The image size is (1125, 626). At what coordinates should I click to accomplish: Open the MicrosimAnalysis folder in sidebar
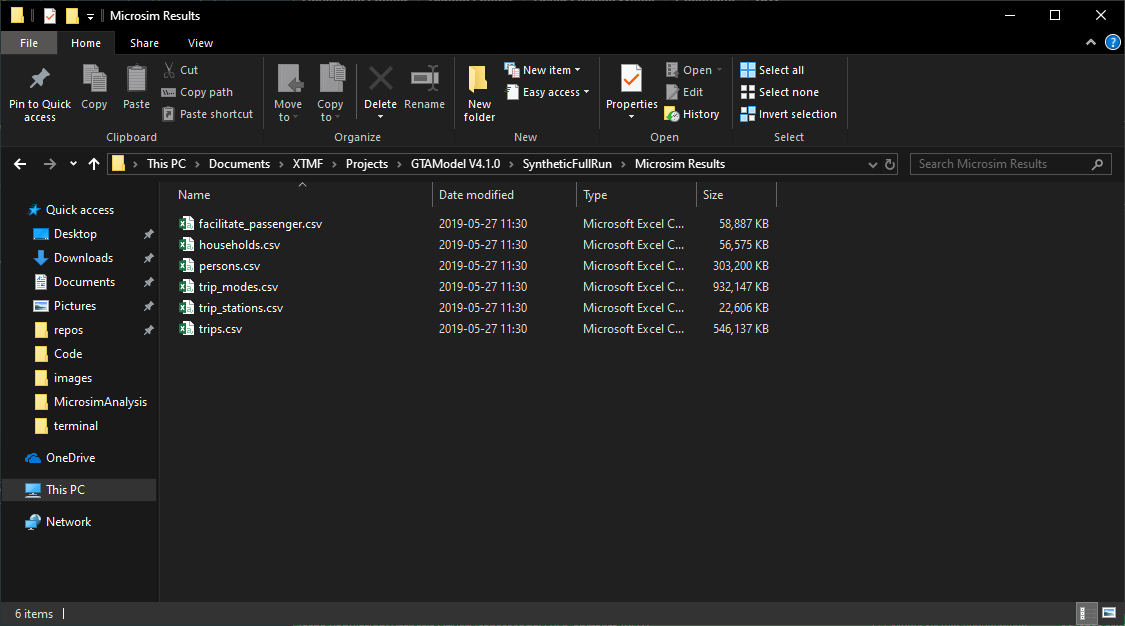(100, 402)
